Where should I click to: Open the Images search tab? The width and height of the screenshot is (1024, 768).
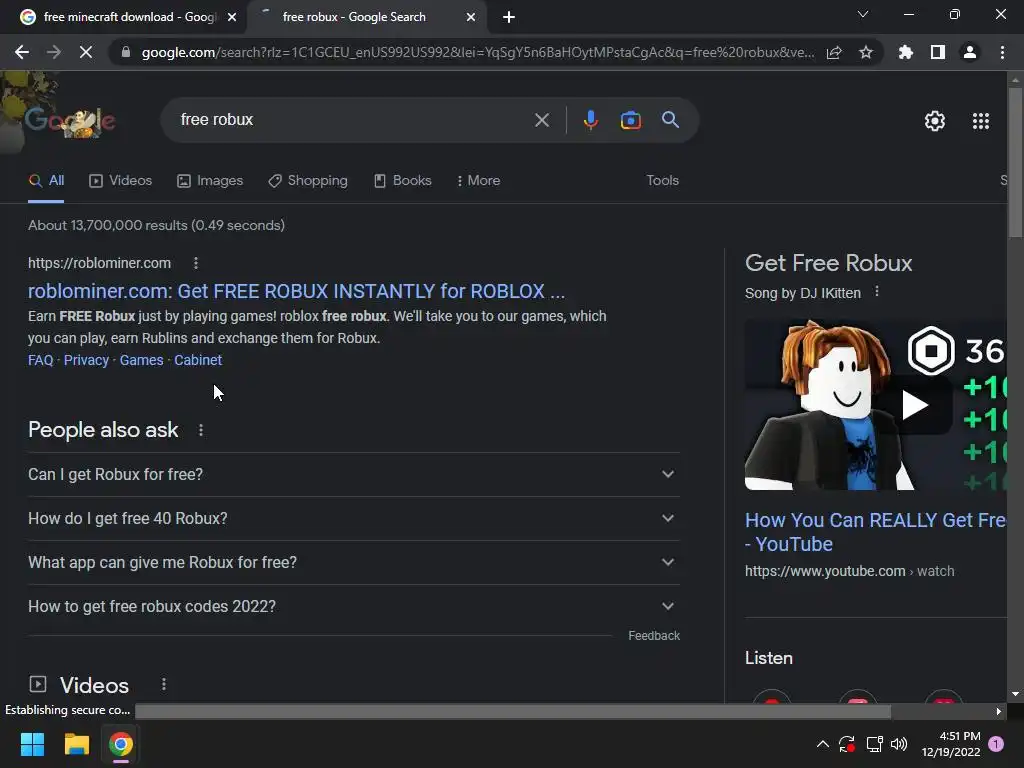[x=210, y=181]
